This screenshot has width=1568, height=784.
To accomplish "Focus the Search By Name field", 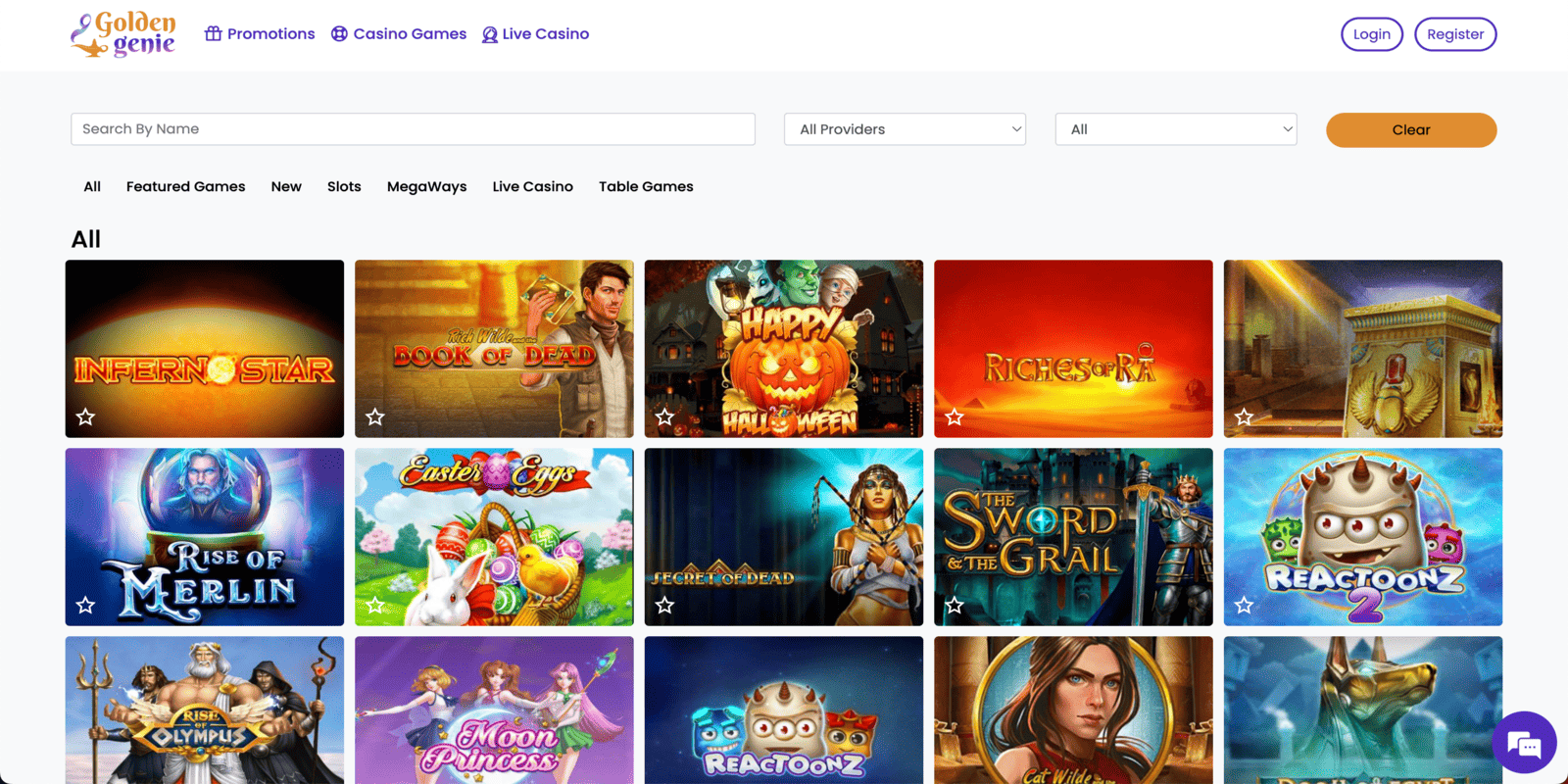I will tap(413, 129).
